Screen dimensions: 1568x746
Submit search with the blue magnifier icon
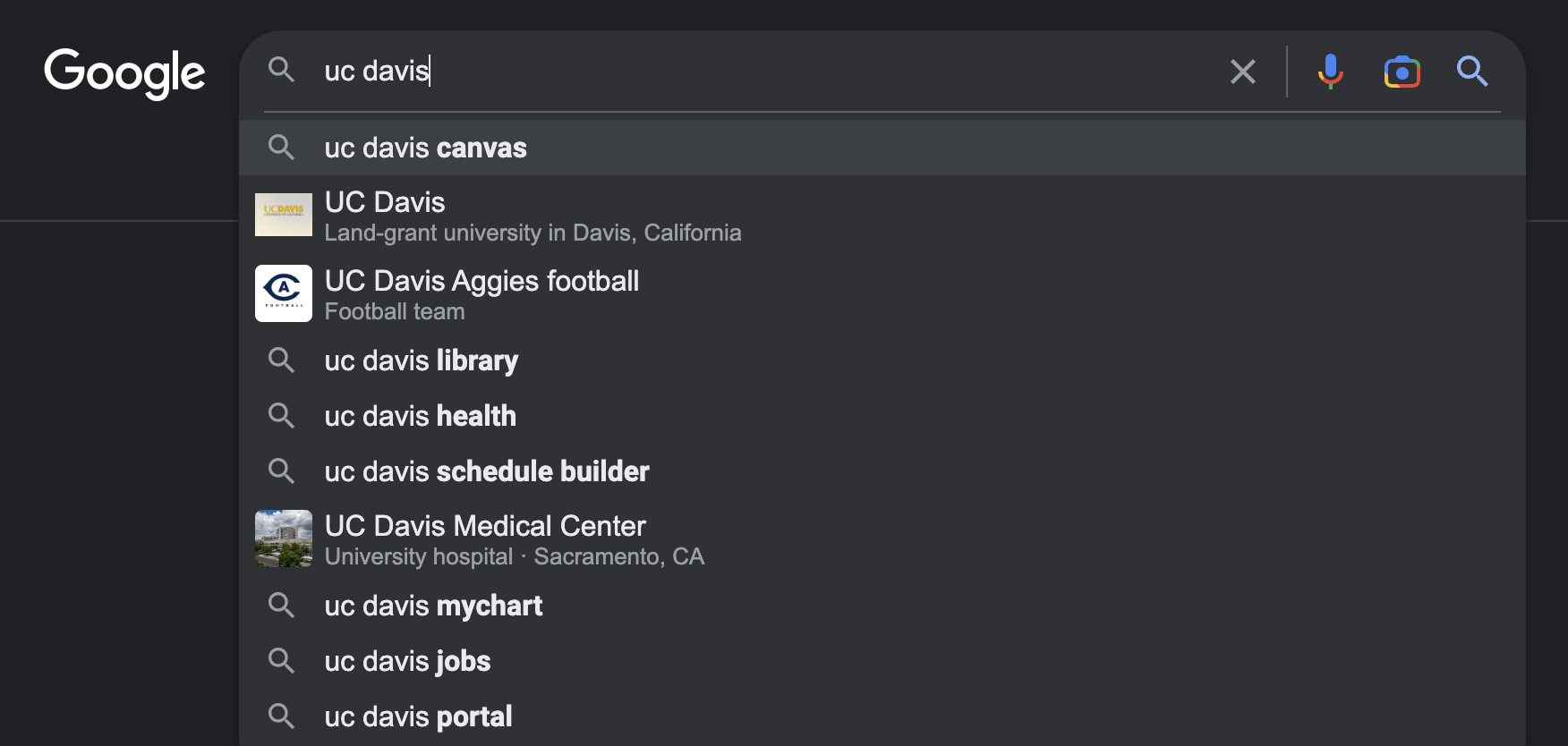tap(1472, 71)
